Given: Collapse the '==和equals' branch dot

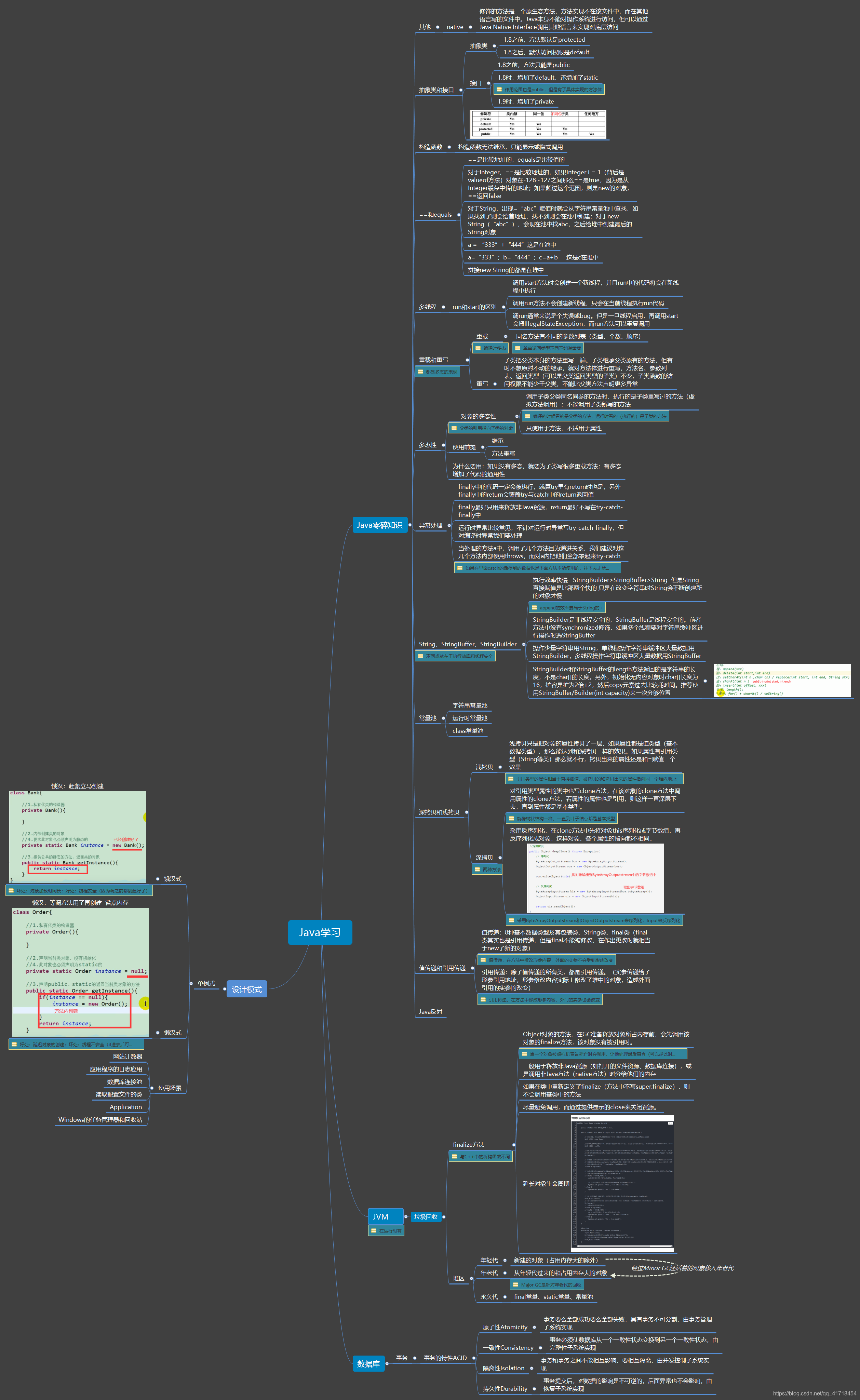Looking at the screenshot, I should pyautogui.click(x=458, y=215).
